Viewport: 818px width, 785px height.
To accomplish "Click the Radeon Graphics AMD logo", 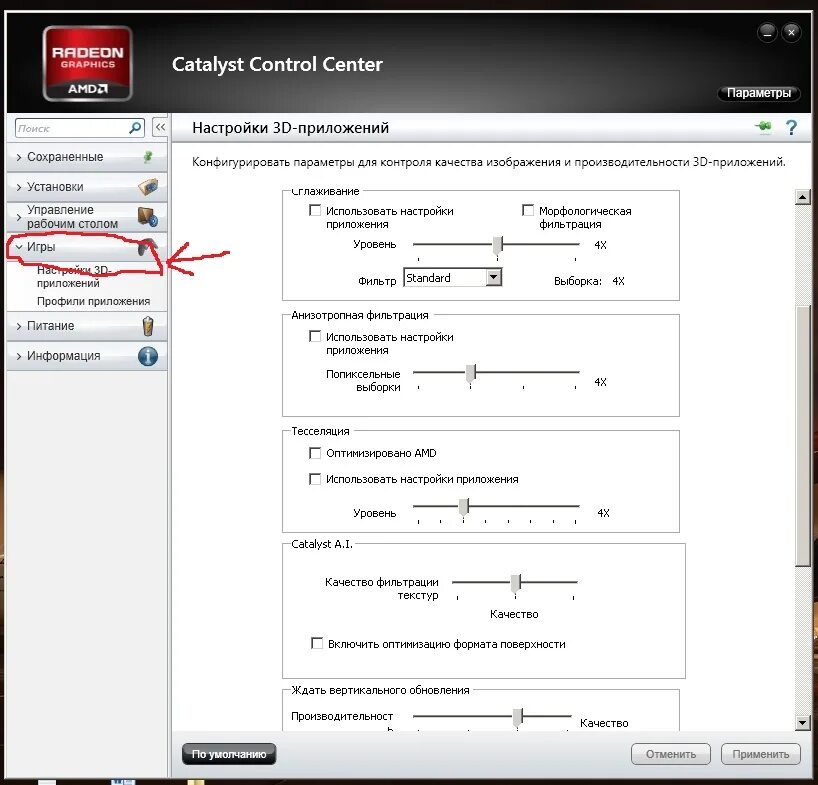I will [88, 63].
